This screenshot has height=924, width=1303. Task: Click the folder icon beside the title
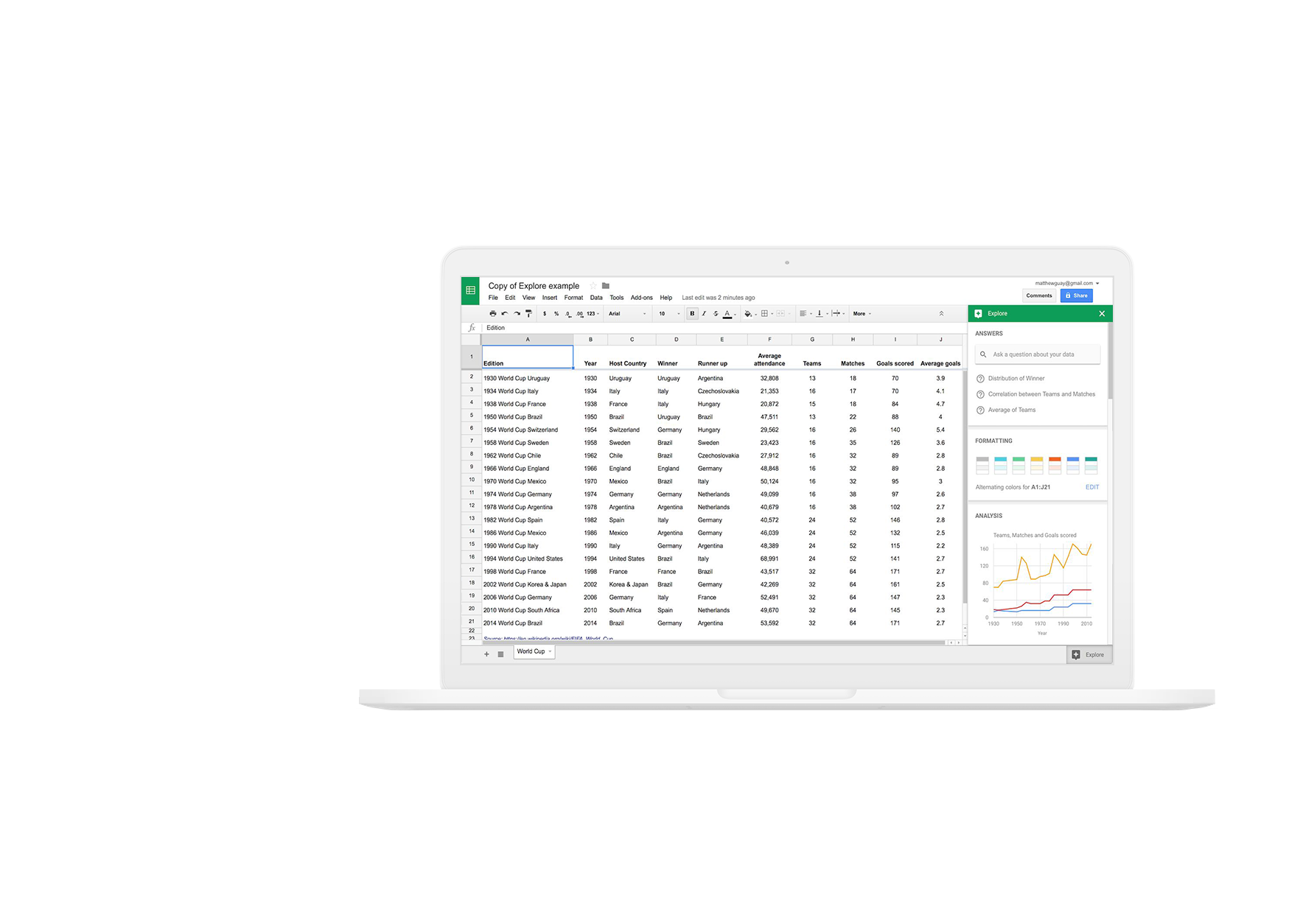tap(606, 286)
